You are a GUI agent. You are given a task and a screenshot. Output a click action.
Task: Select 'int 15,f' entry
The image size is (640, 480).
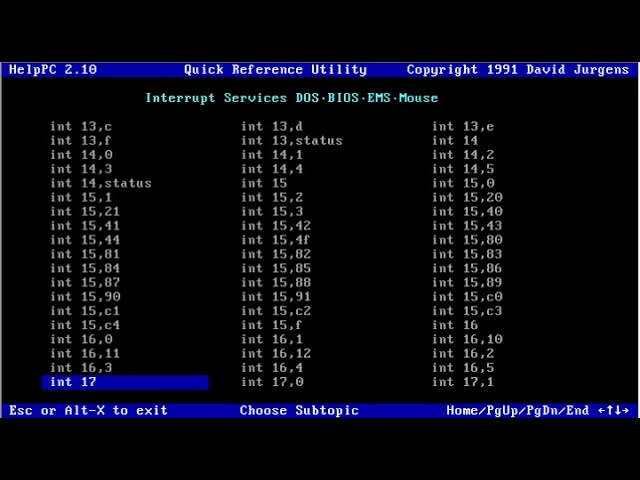(271, 325)
